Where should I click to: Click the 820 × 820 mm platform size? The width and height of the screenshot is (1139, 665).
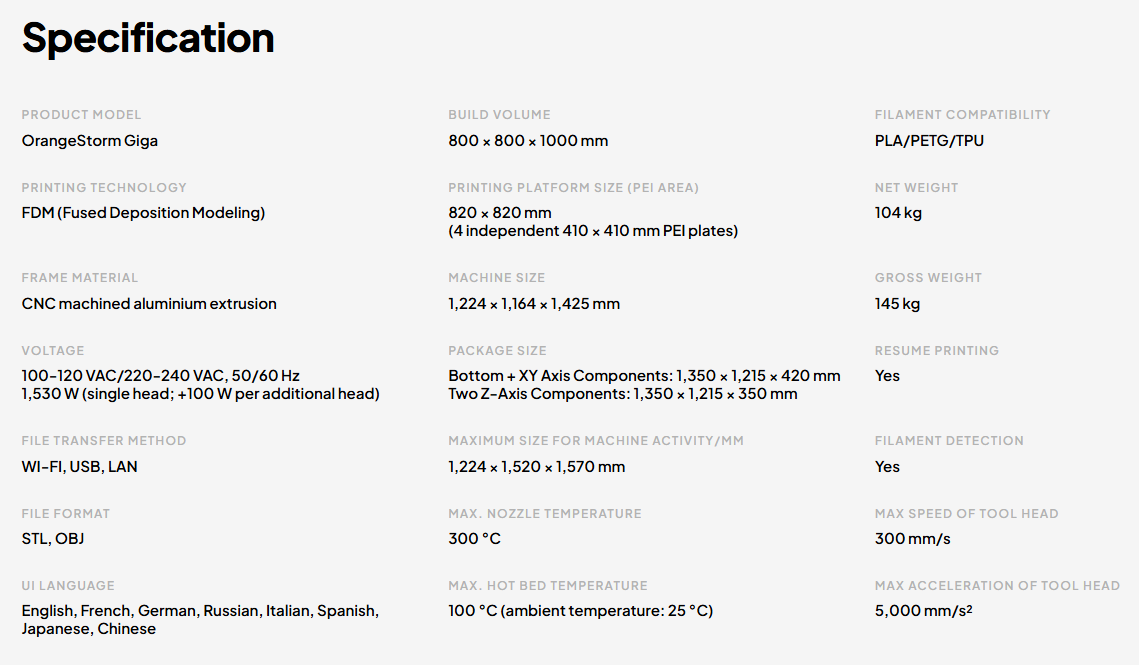coord(500,213)
